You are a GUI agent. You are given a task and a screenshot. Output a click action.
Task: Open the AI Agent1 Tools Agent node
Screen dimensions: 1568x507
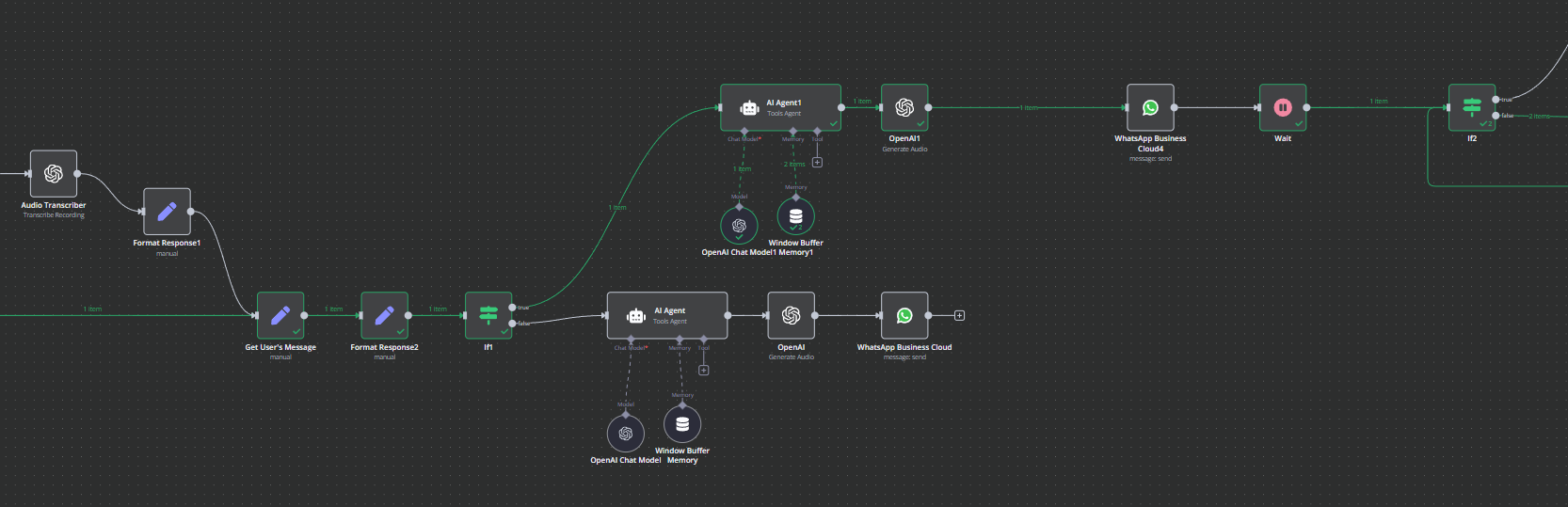780,107
